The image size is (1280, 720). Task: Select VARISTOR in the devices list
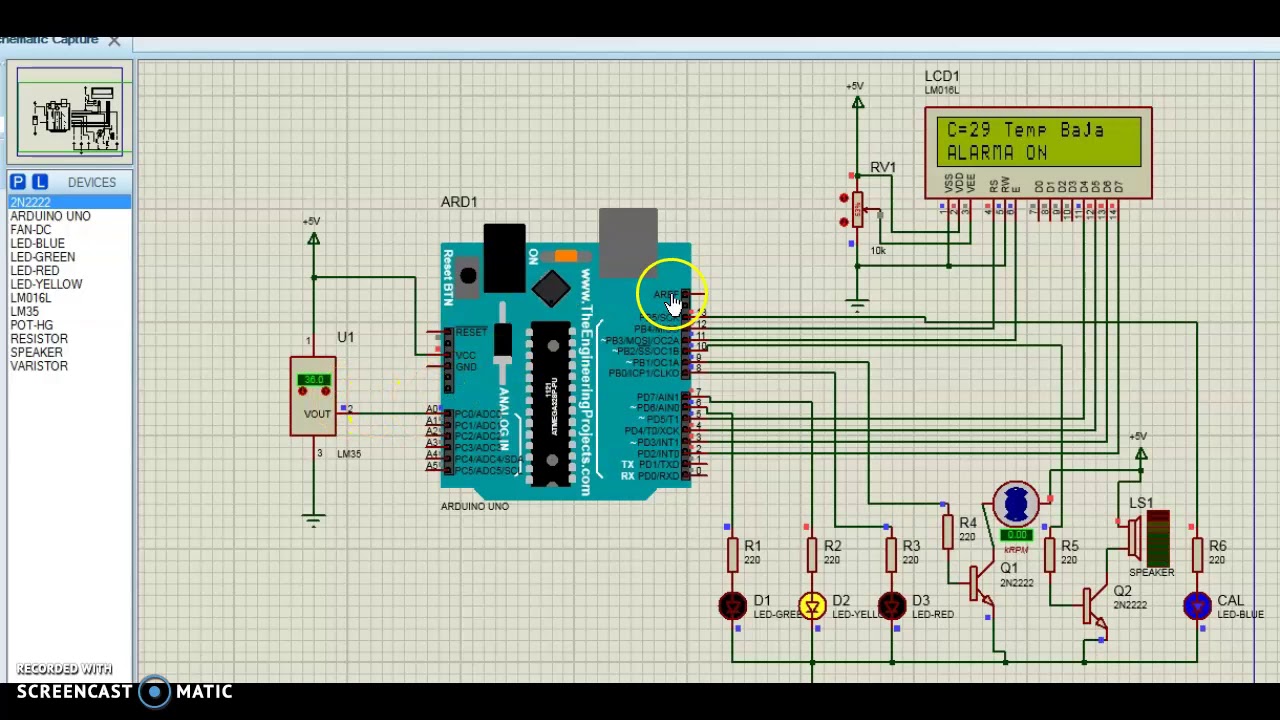click(39, 366)
